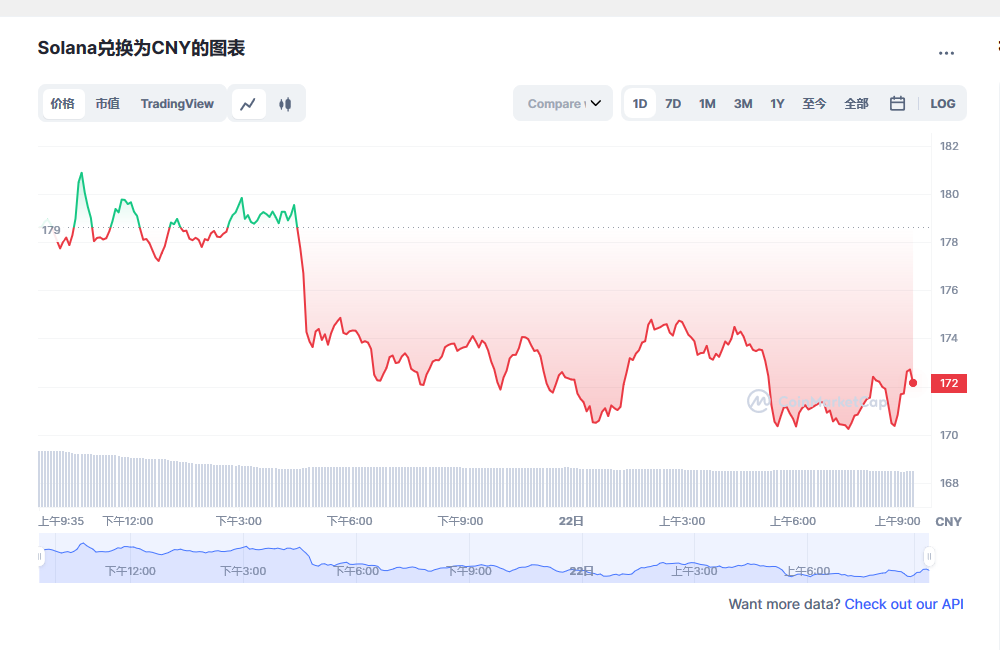The image size is (1000, 650).
Task: Open the Compare dropdown
Action: point(563,103)
